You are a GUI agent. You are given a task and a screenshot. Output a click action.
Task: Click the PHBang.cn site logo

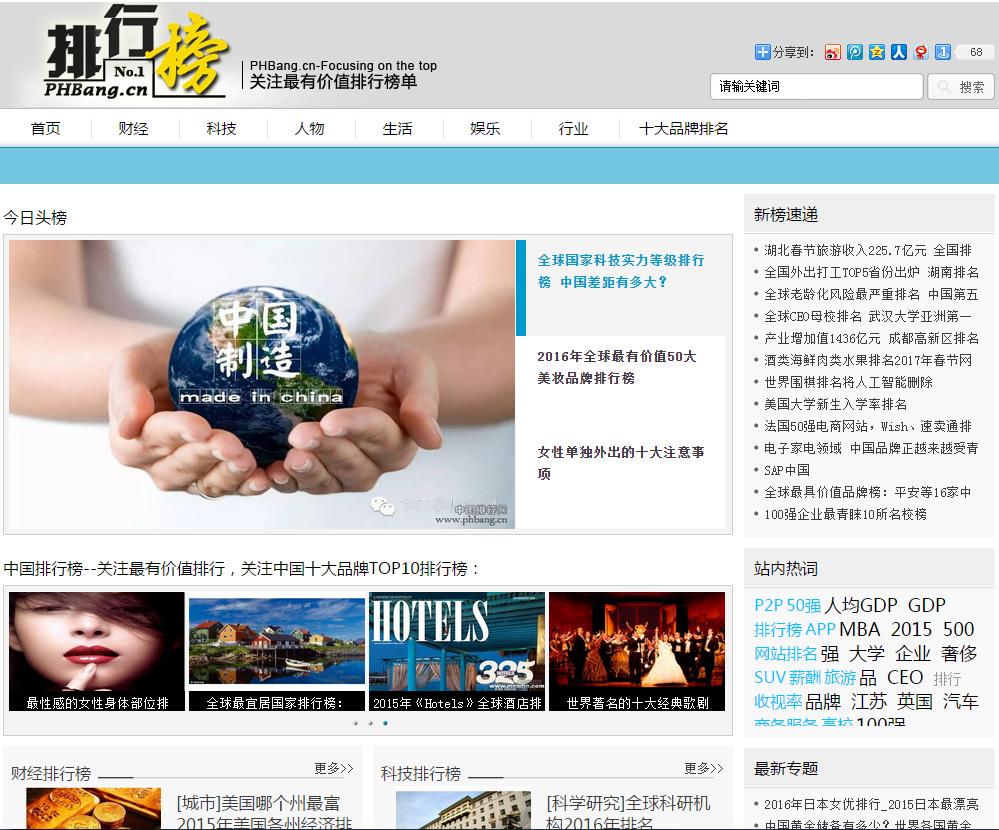click(136, 52)
